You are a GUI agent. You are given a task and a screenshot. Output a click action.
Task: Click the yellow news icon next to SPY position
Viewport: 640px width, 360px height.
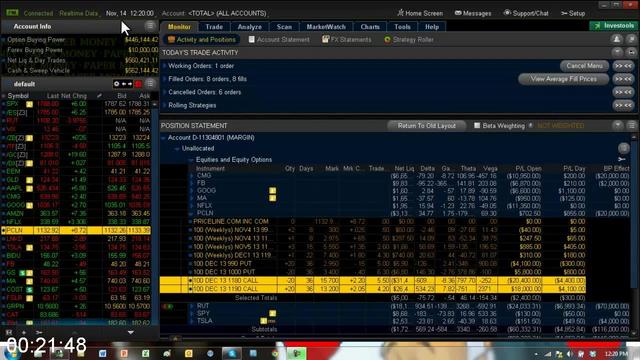click(x=272, y=313)
